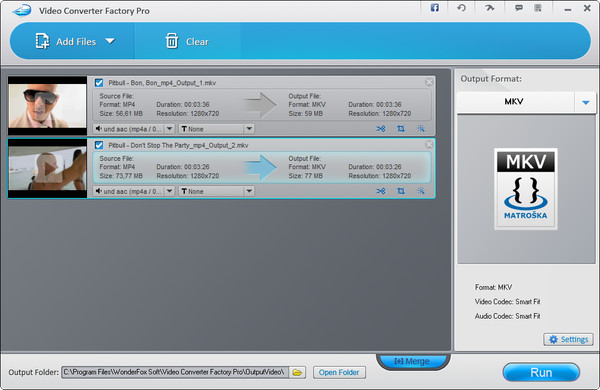Viewport: 600px width, 390px height.
Task: Click the Merge tab button
Action: (x=412, y=361)
